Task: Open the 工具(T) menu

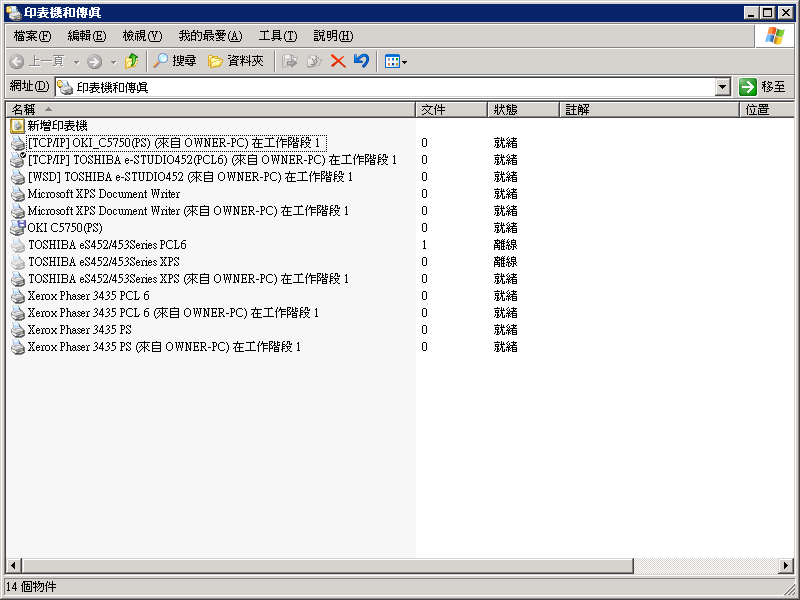Action: click(278, 36)
